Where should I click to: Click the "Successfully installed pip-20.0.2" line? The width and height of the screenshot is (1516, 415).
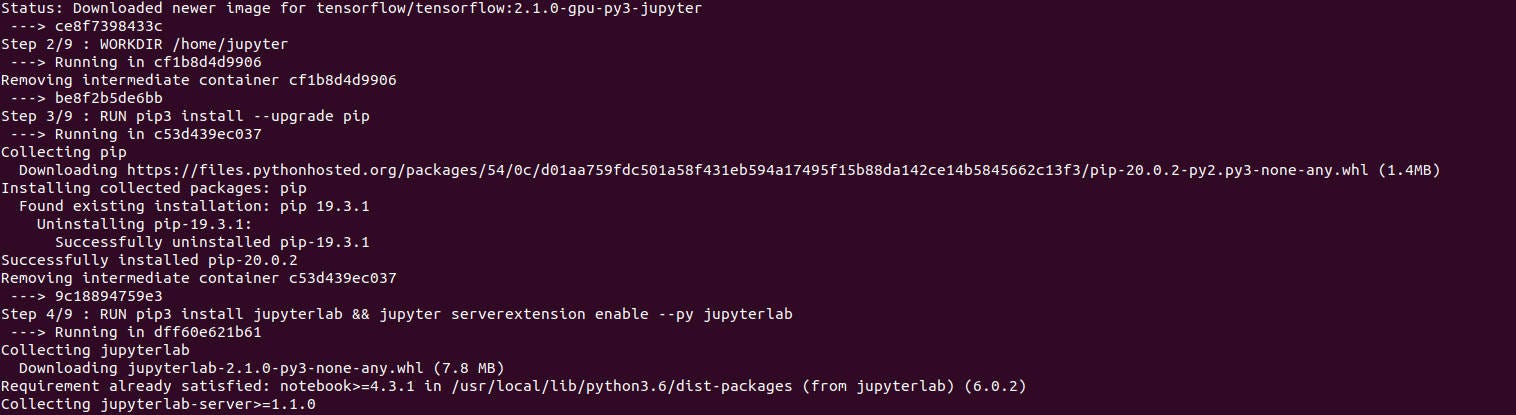pos(149,260)
